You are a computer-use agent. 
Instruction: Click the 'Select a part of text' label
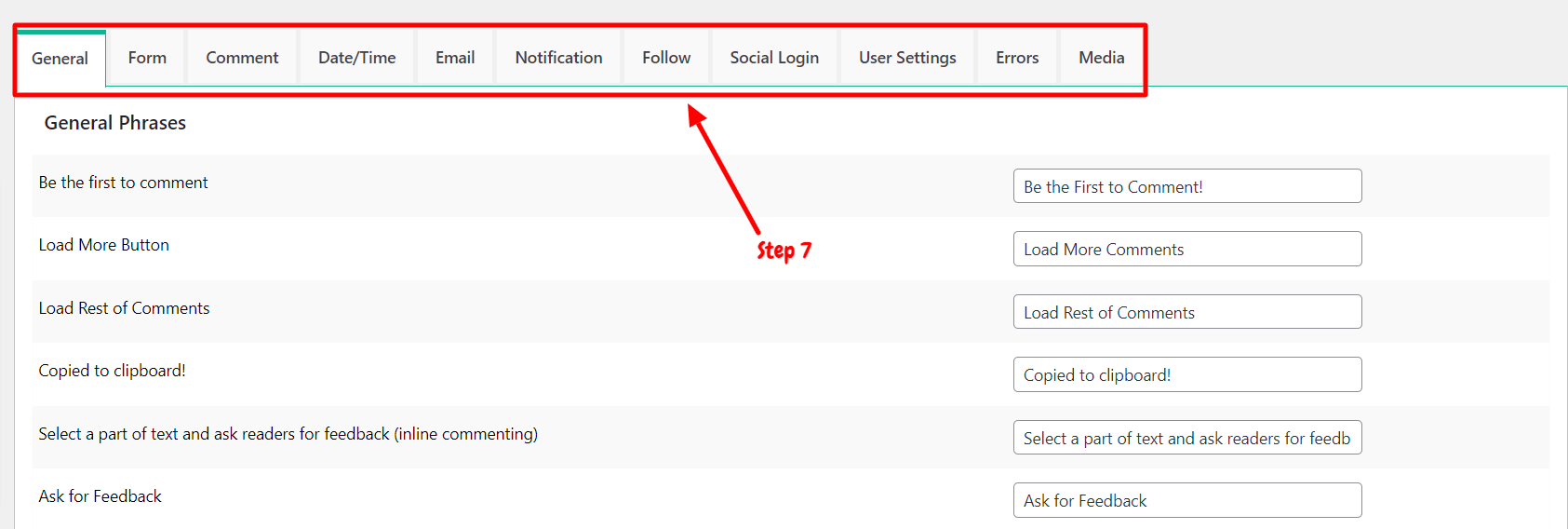(288, 434)
